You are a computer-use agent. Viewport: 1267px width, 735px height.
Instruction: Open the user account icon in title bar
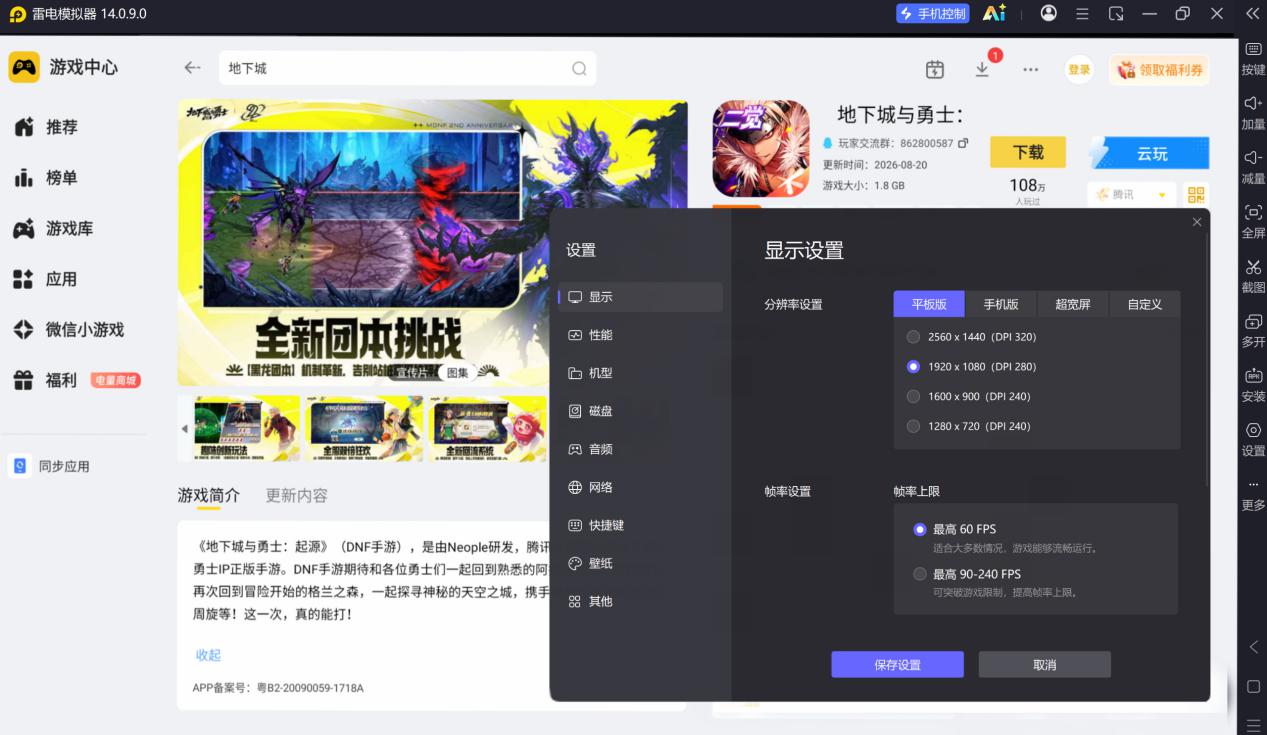[1048, 13]
